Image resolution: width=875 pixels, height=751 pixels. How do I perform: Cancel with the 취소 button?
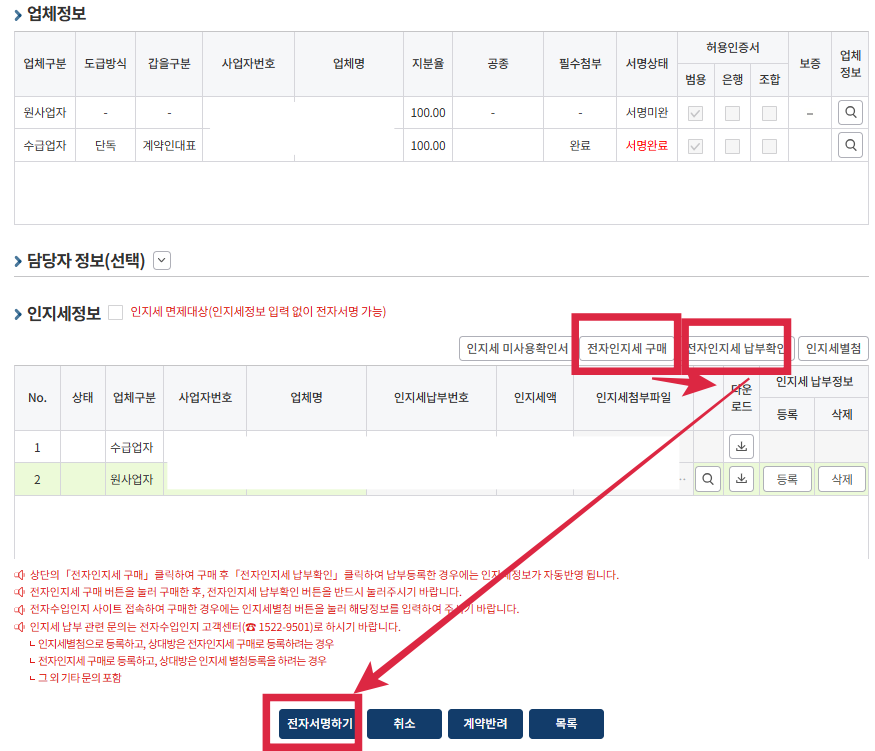tap(404, 723)
